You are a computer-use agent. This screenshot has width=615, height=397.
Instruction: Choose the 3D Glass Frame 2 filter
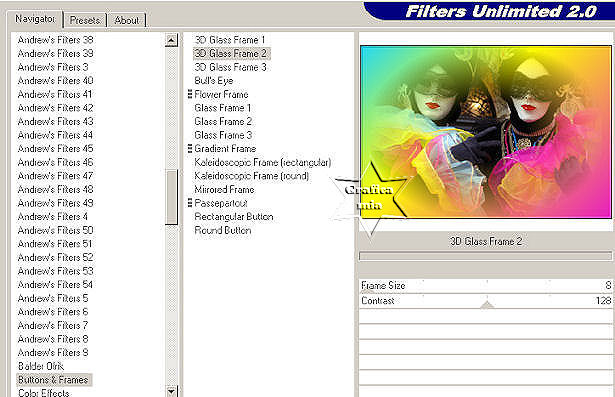point(231,53)
